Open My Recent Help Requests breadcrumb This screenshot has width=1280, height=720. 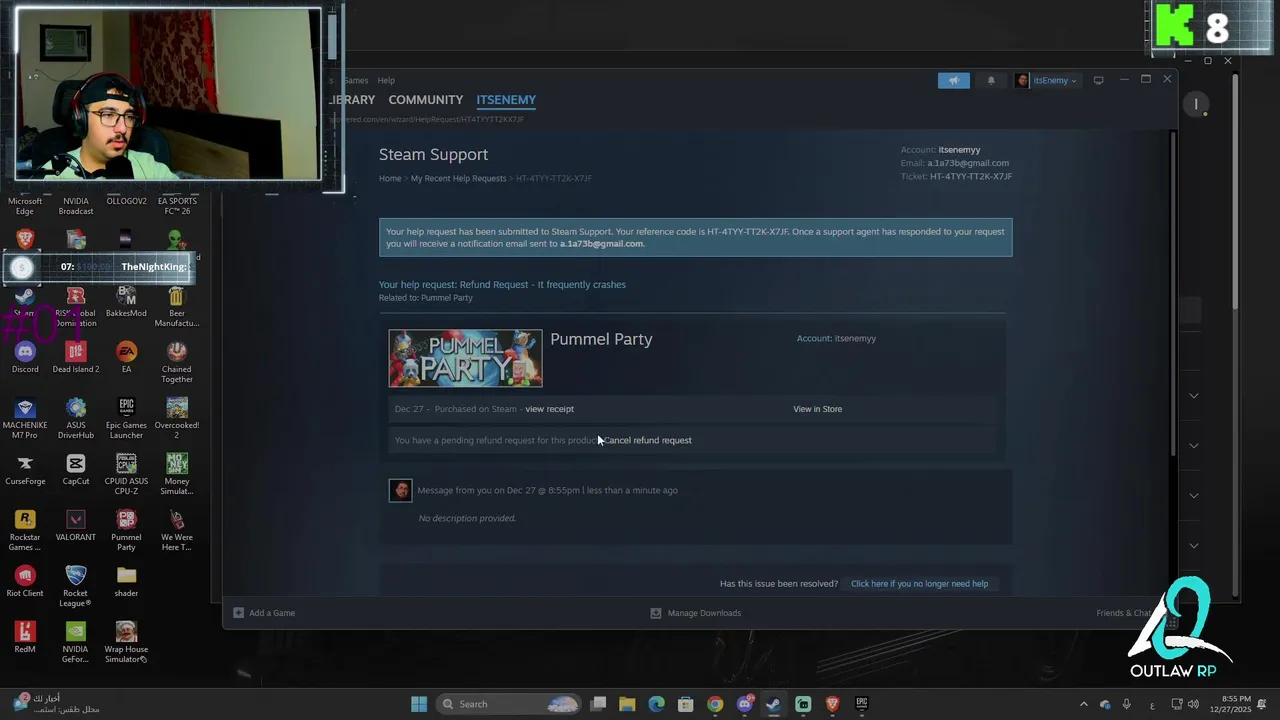point(458,178)
